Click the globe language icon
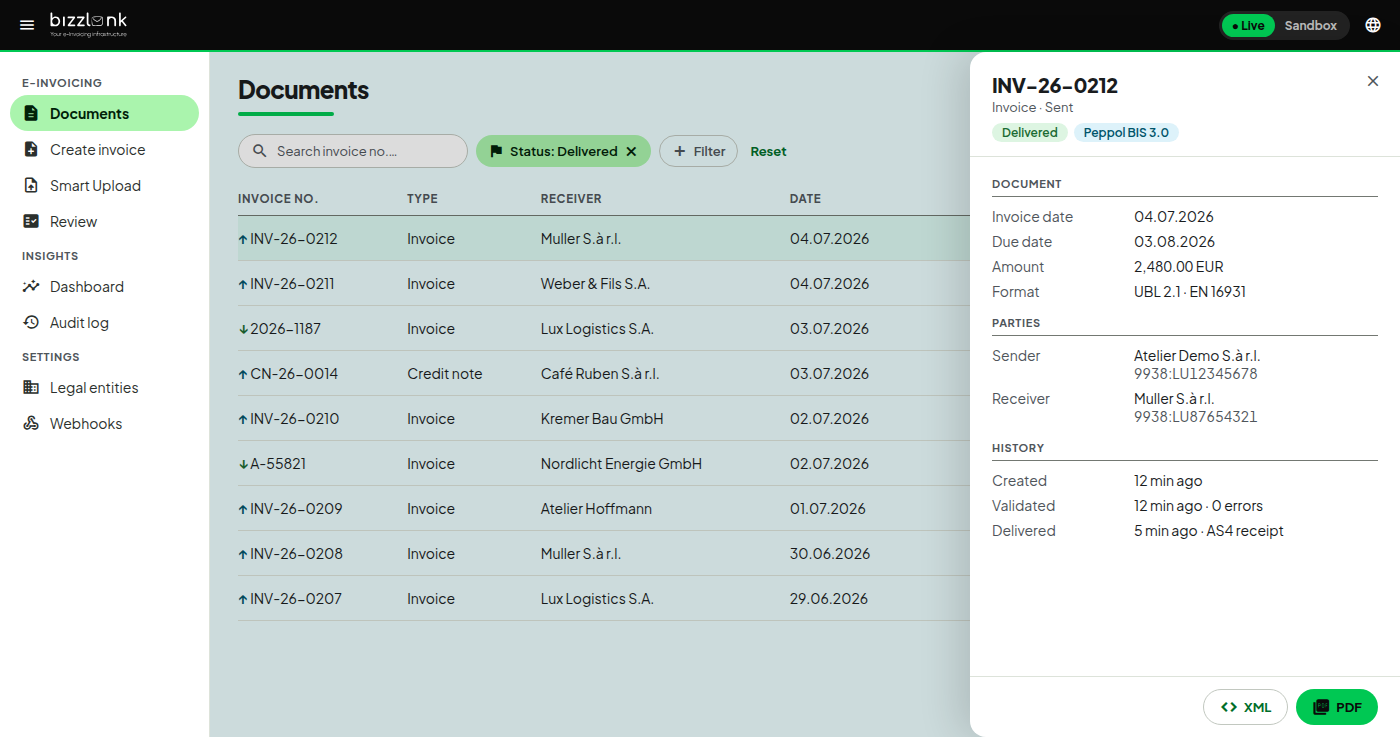Image resolution: width=1400 pixels, height=737 pixels. (1372, 25)
